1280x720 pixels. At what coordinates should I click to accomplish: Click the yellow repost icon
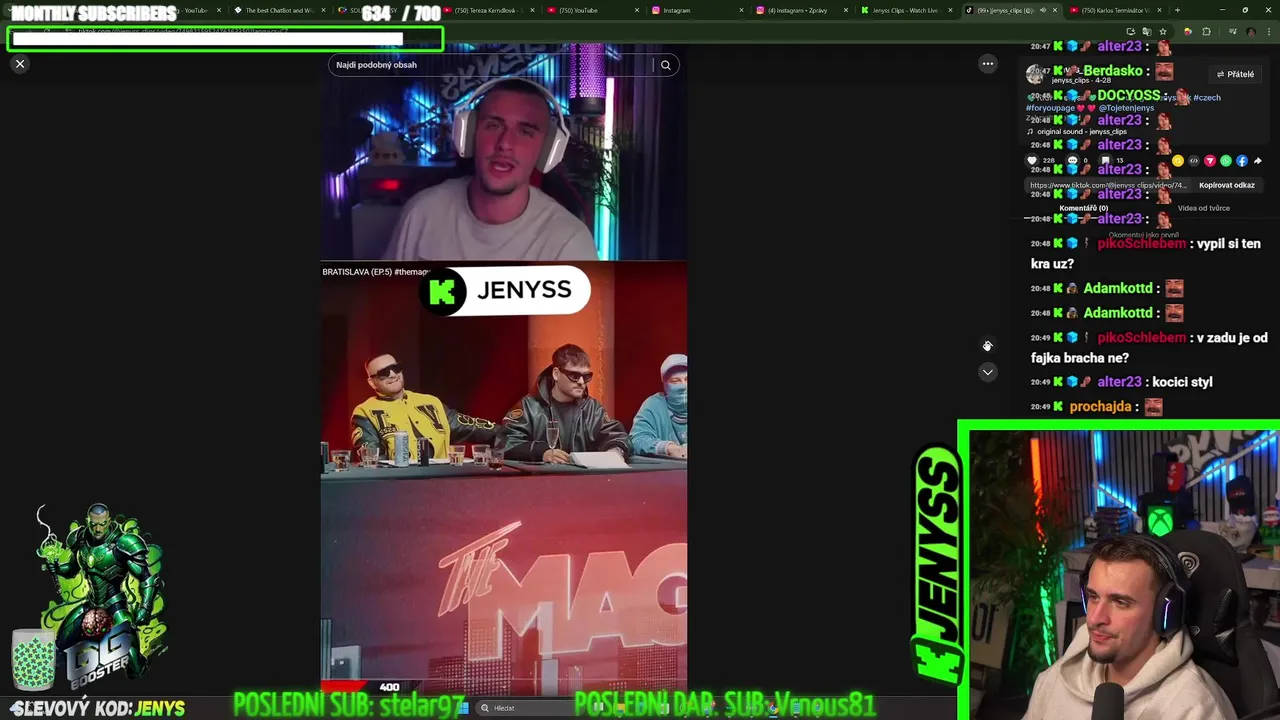click(x=1178, y=161)
